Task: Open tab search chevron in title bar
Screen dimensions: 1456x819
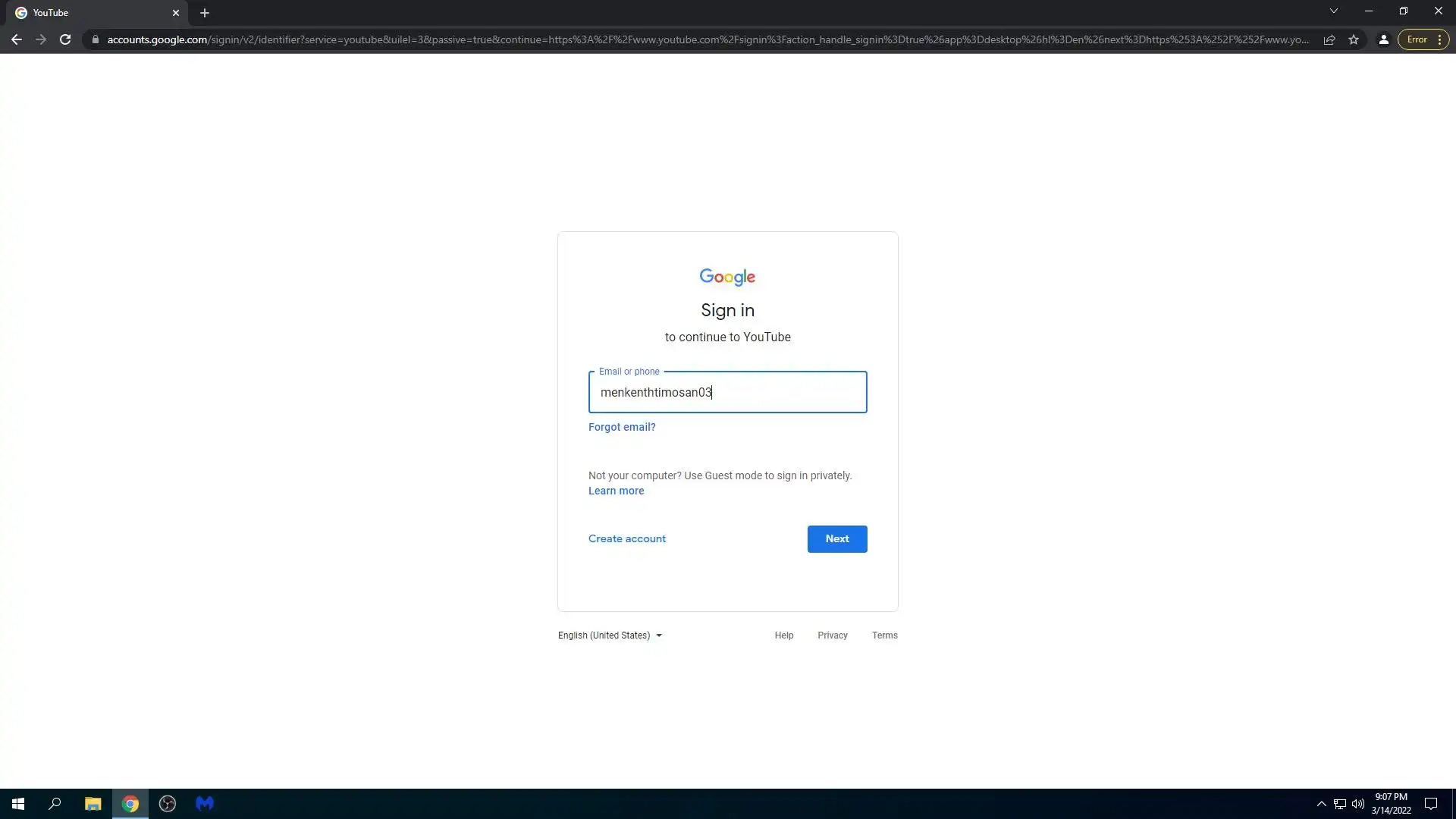Action: pos(1333,11)
